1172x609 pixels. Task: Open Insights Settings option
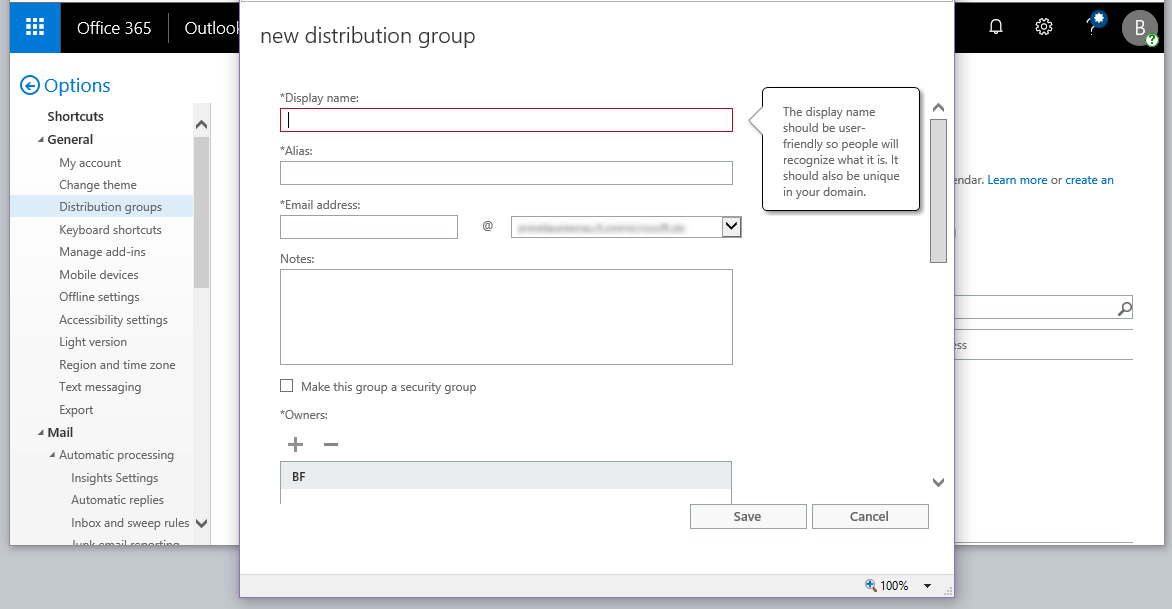point(114,477)
